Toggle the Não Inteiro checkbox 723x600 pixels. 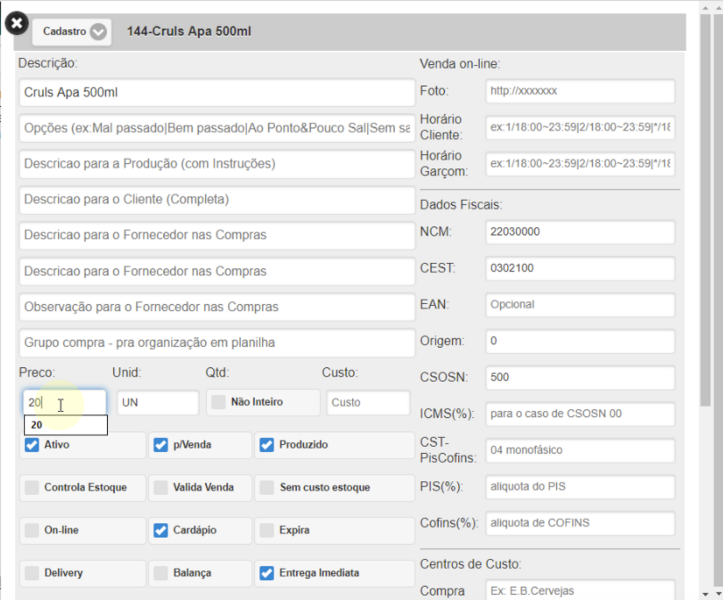coord(218,402)
